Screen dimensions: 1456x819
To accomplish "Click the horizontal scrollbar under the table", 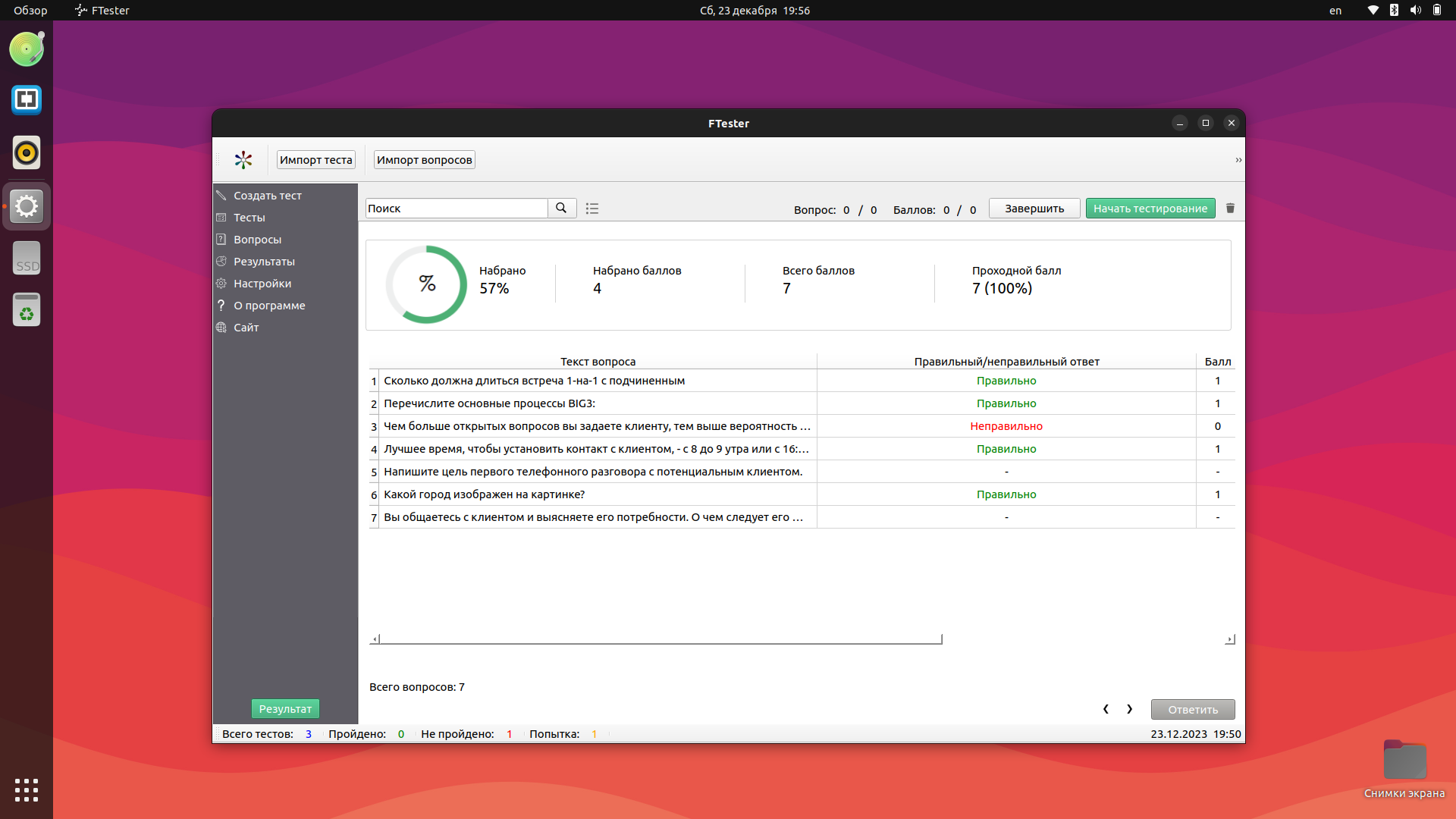I will (x=660, y=640).
